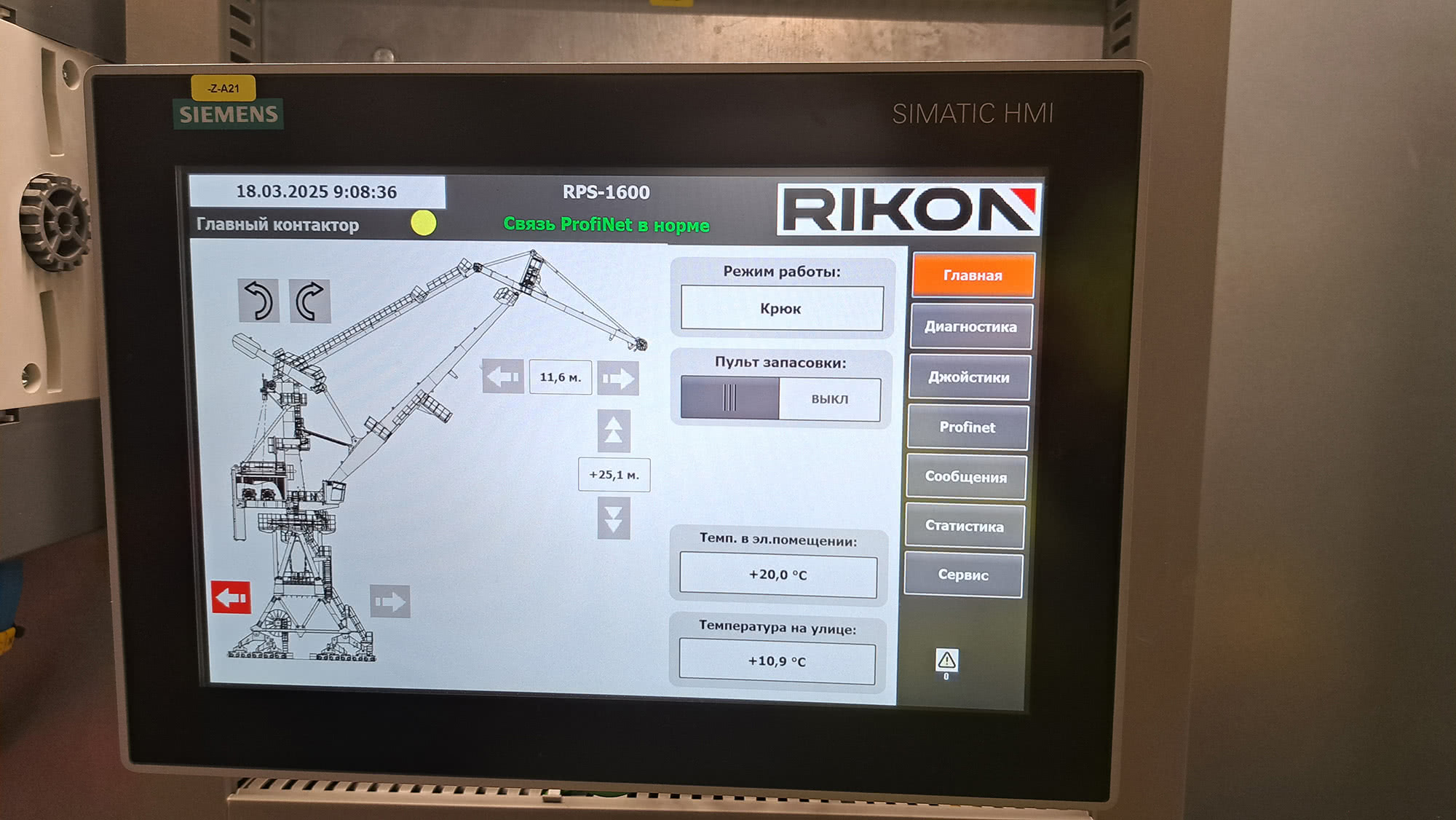Viewport: 1456px width, 820px height.
Task: Click the 11,6 м. reach value field
Action: click(560, 377)
